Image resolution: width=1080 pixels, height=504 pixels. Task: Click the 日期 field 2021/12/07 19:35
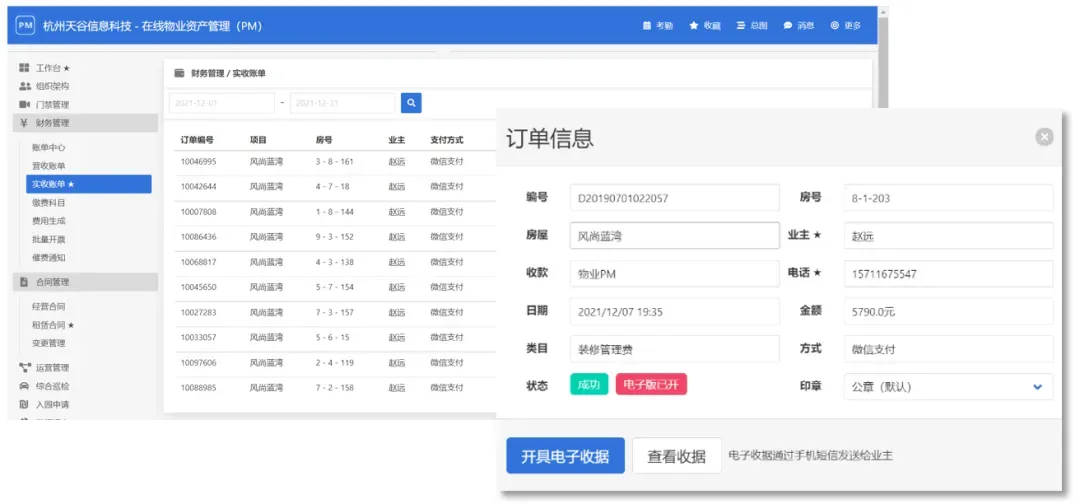tap(675, 311)
